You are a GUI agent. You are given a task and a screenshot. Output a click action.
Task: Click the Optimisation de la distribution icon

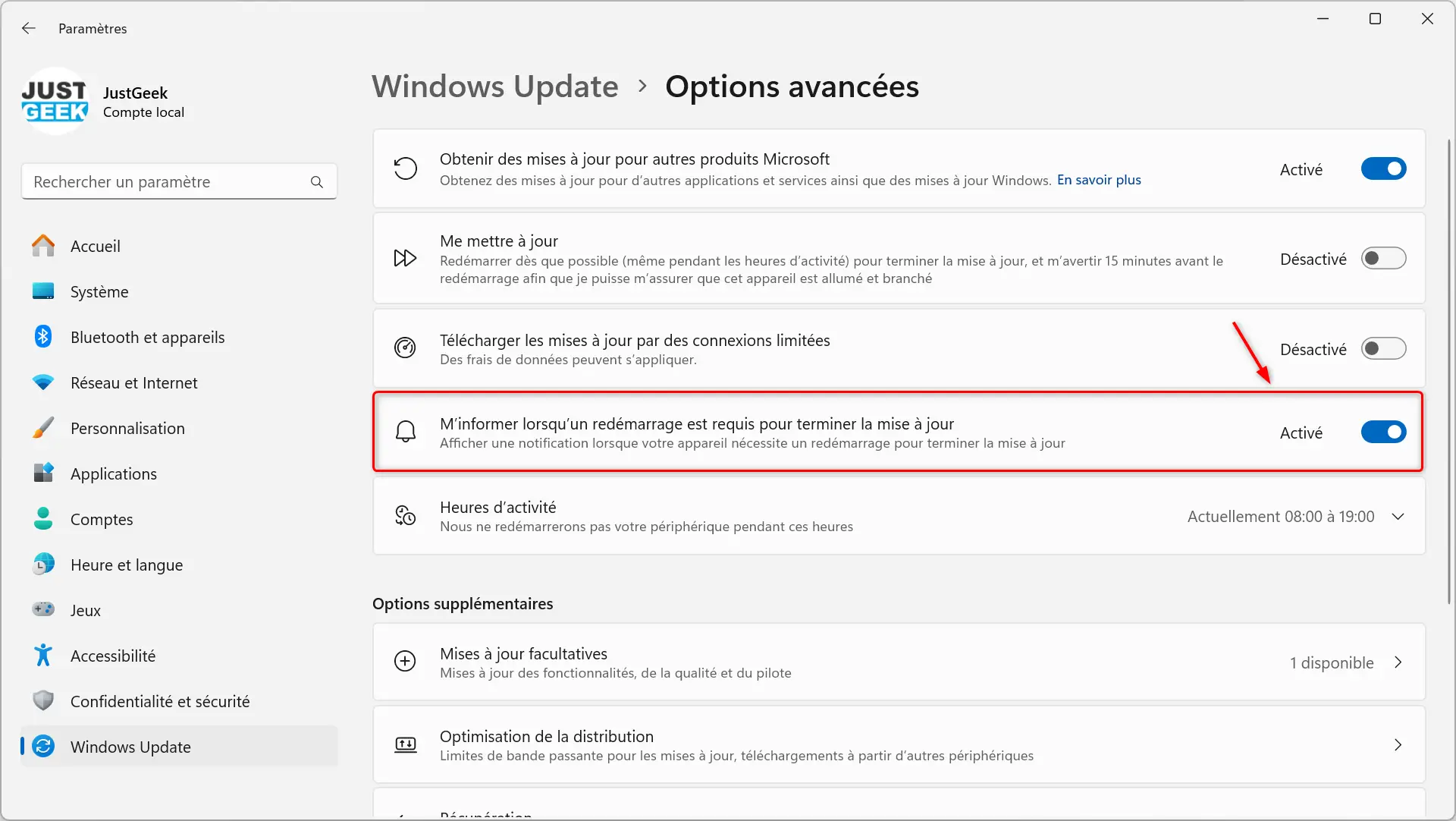[x=406, y=744]
